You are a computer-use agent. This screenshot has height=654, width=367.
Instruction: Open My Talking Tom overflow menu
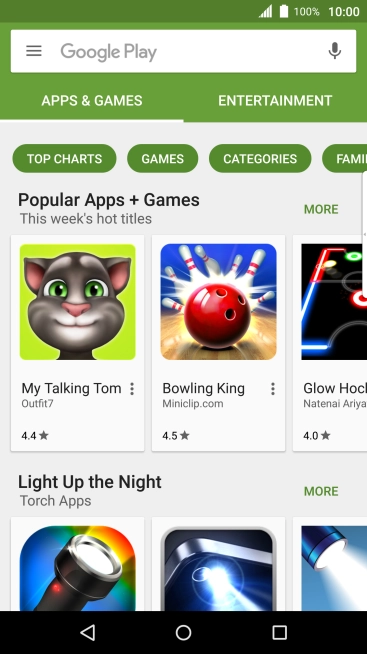click(132, 389)
